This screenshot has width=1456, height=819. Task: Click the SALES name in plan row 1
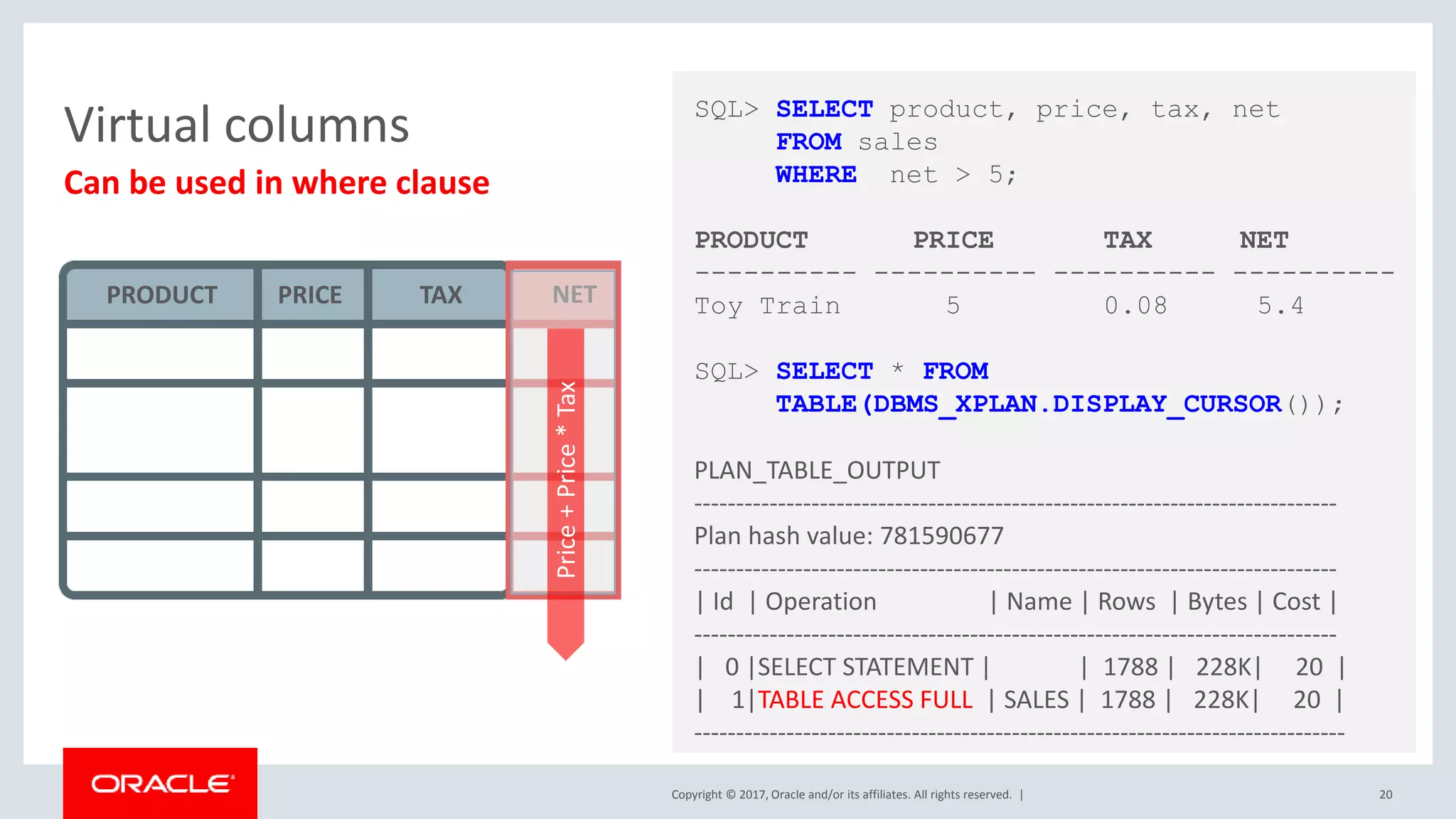[x=1037, y=700]
